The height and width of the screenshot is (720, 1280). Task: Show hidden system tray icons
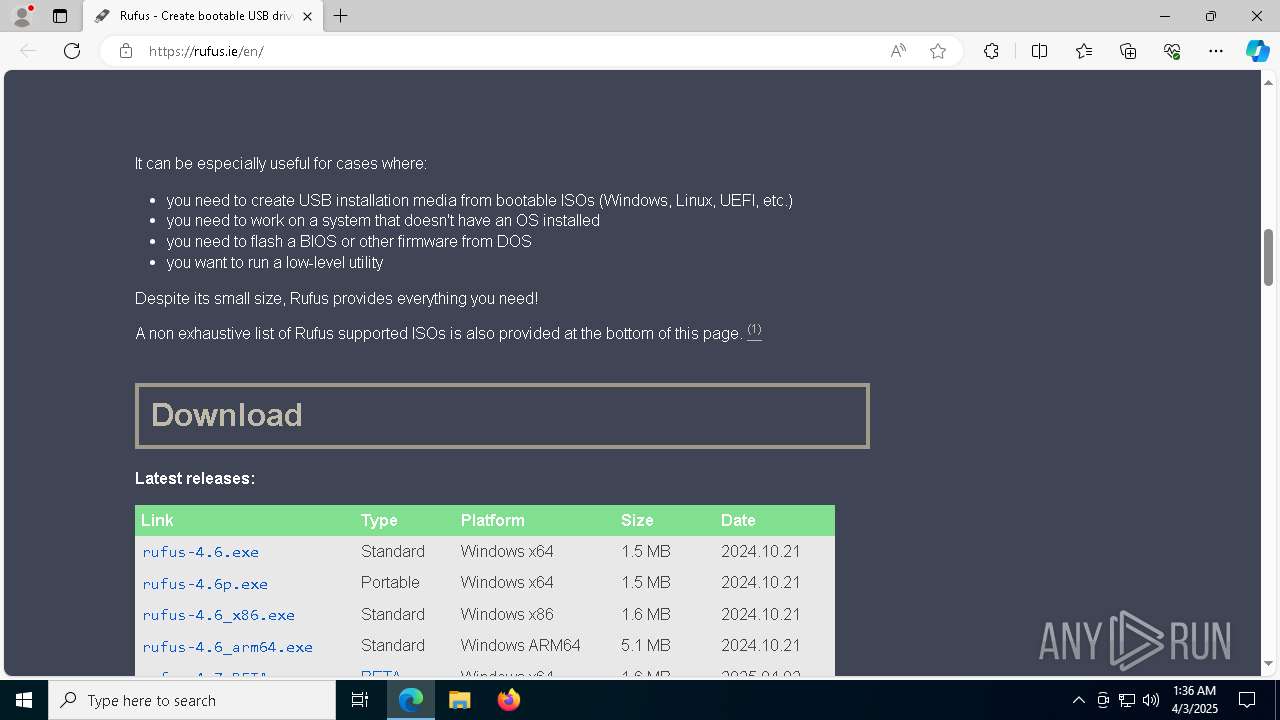1078,700
